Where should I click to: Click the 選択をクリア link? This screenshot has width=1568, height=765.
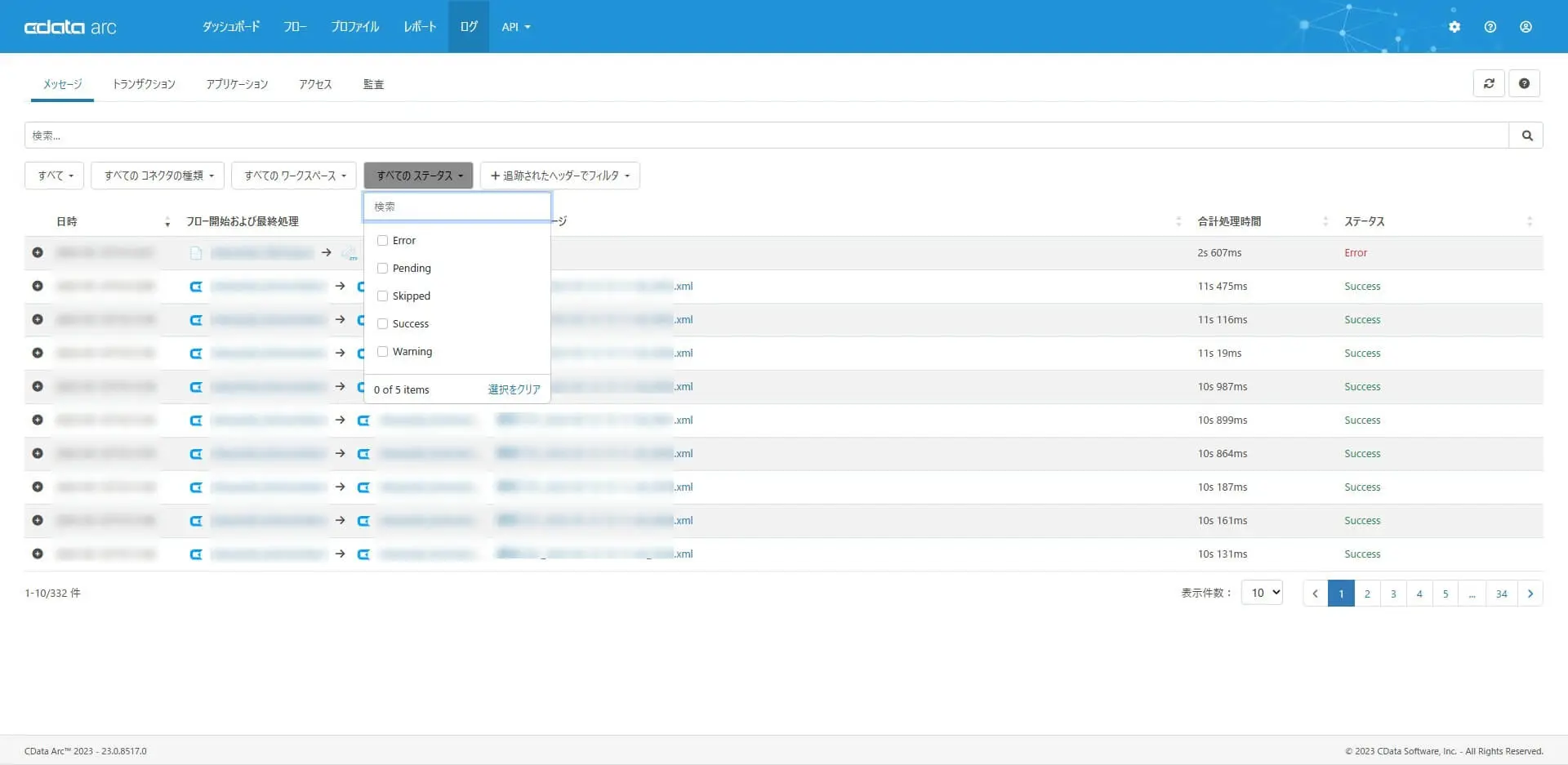(x=514, y=389)
